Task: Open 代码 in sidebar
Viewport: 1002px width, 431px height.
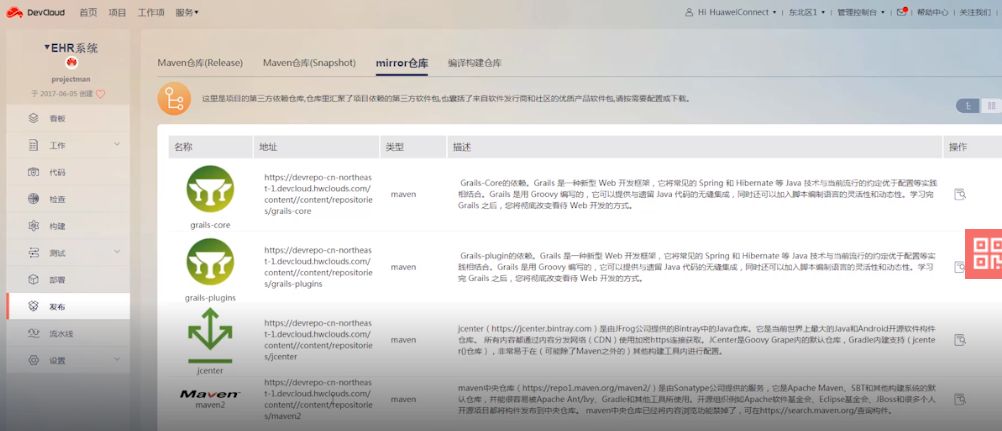Action: (68, 172)
